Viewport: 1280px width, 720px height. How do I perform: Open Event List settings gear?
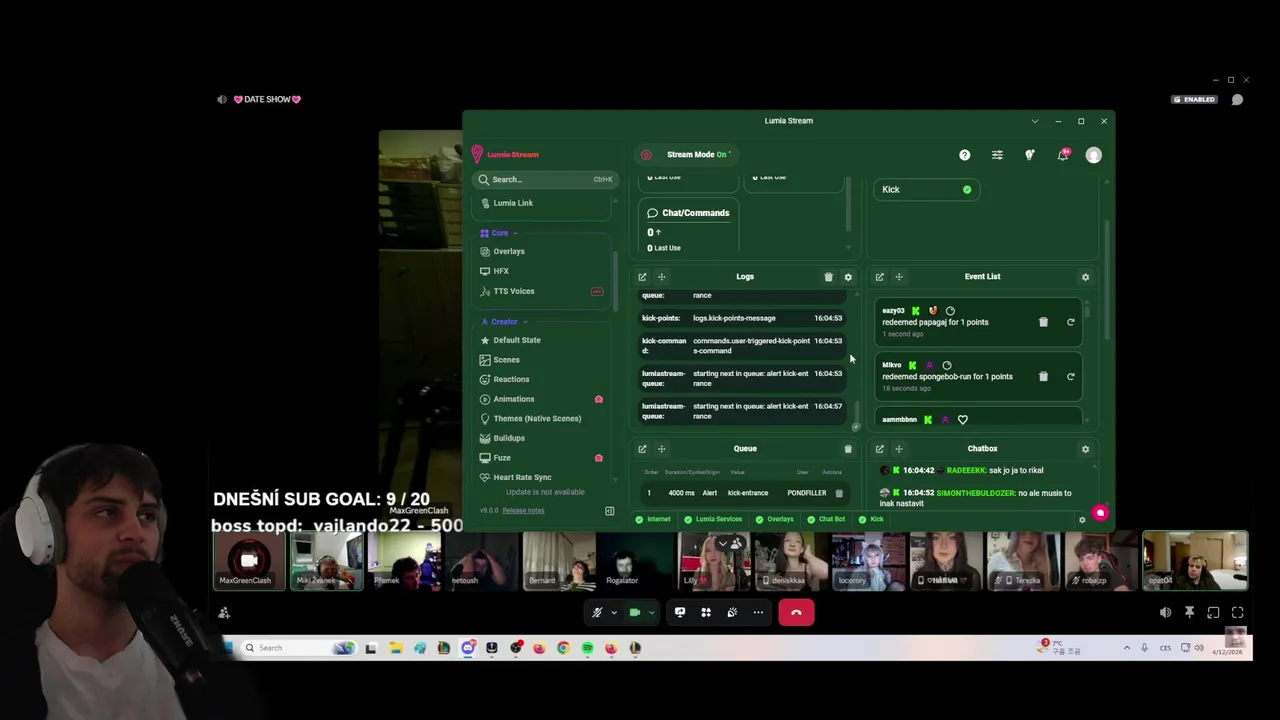1085,277
